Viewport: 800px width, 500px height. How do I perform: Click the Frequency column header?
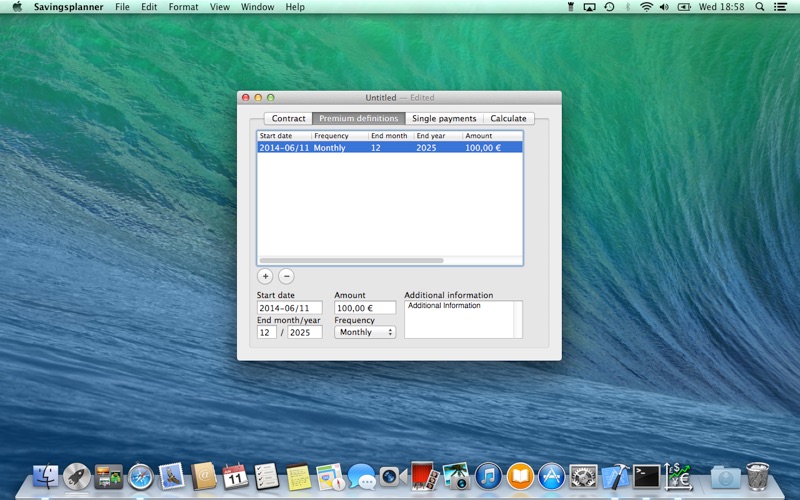tap(340, 136)
